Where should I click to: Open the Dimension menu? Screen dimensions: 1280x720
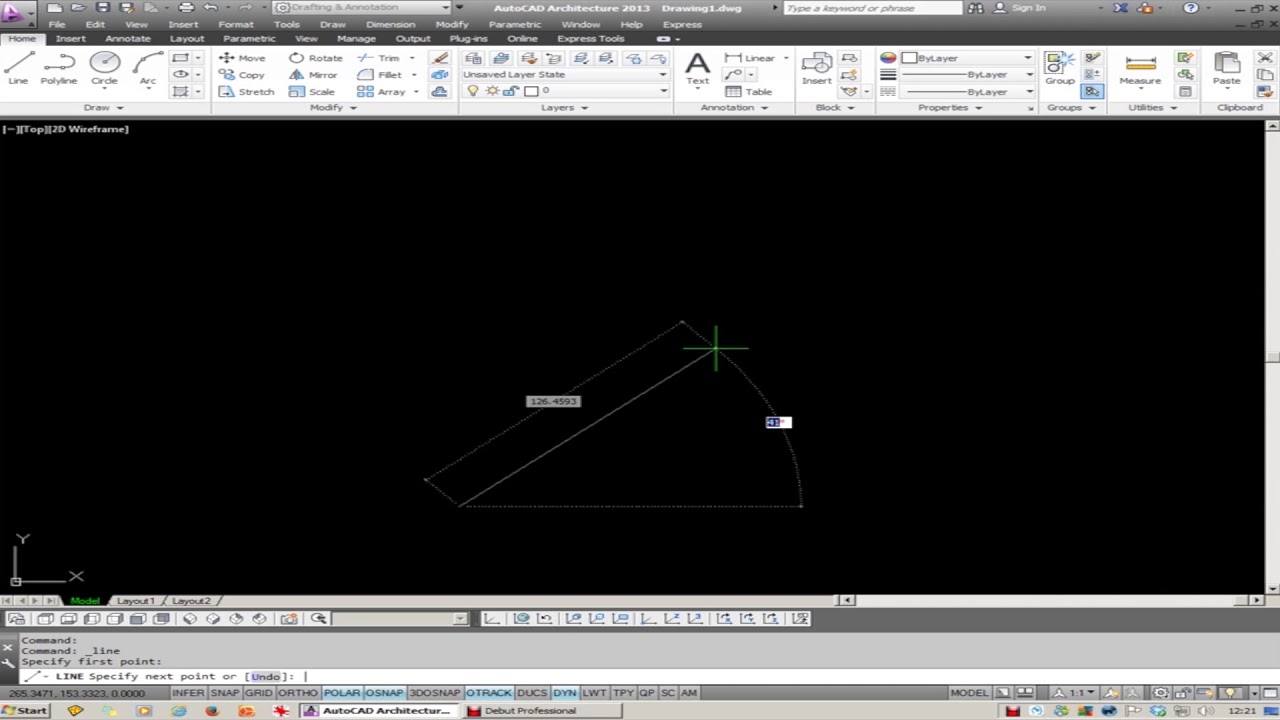click(x=390, y=24)
